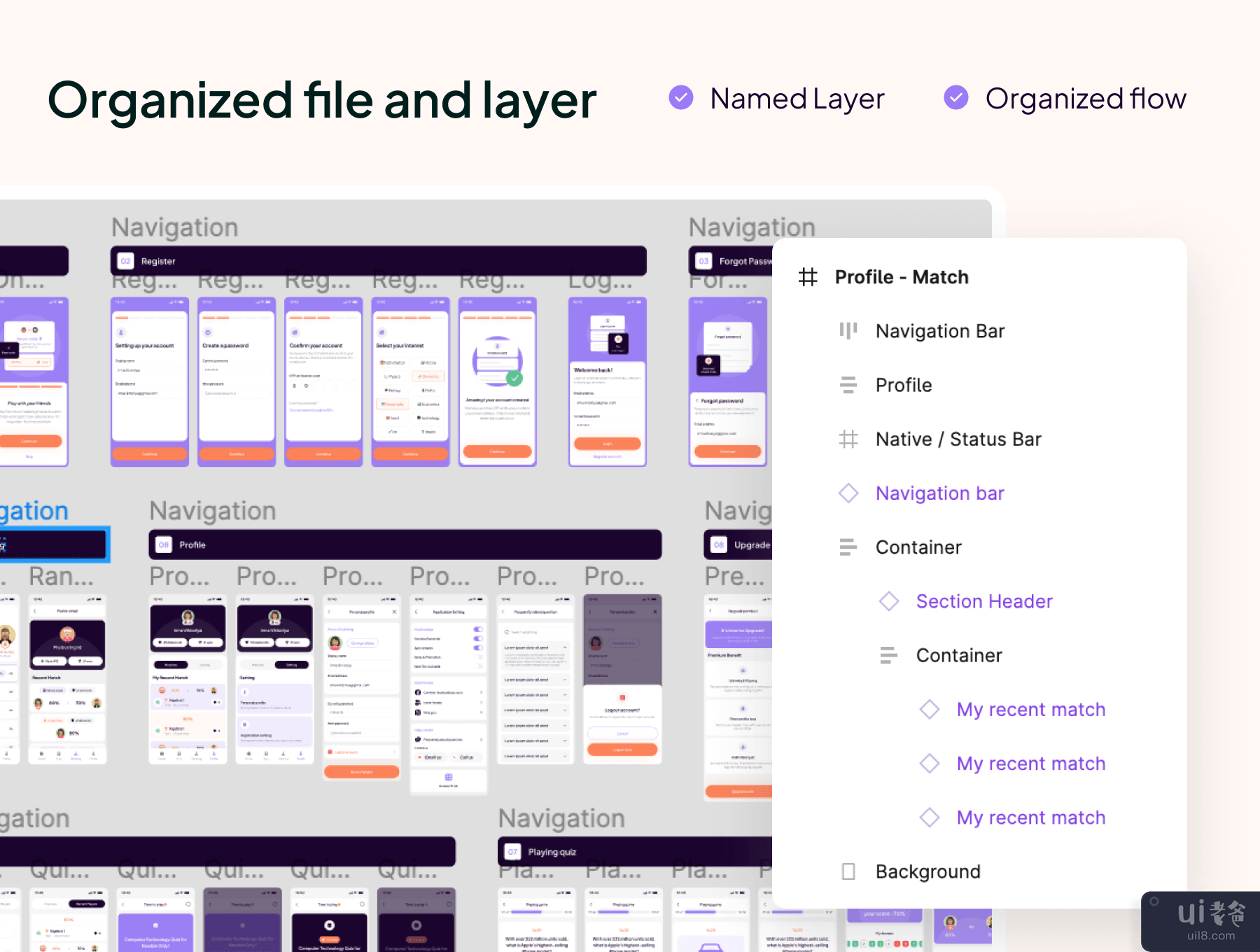This screenshot has width=1260, height=952.
Task: Click the auto-layout icon next to Navigation Bar
Action: pyautogui.click(x=848, y=331)
